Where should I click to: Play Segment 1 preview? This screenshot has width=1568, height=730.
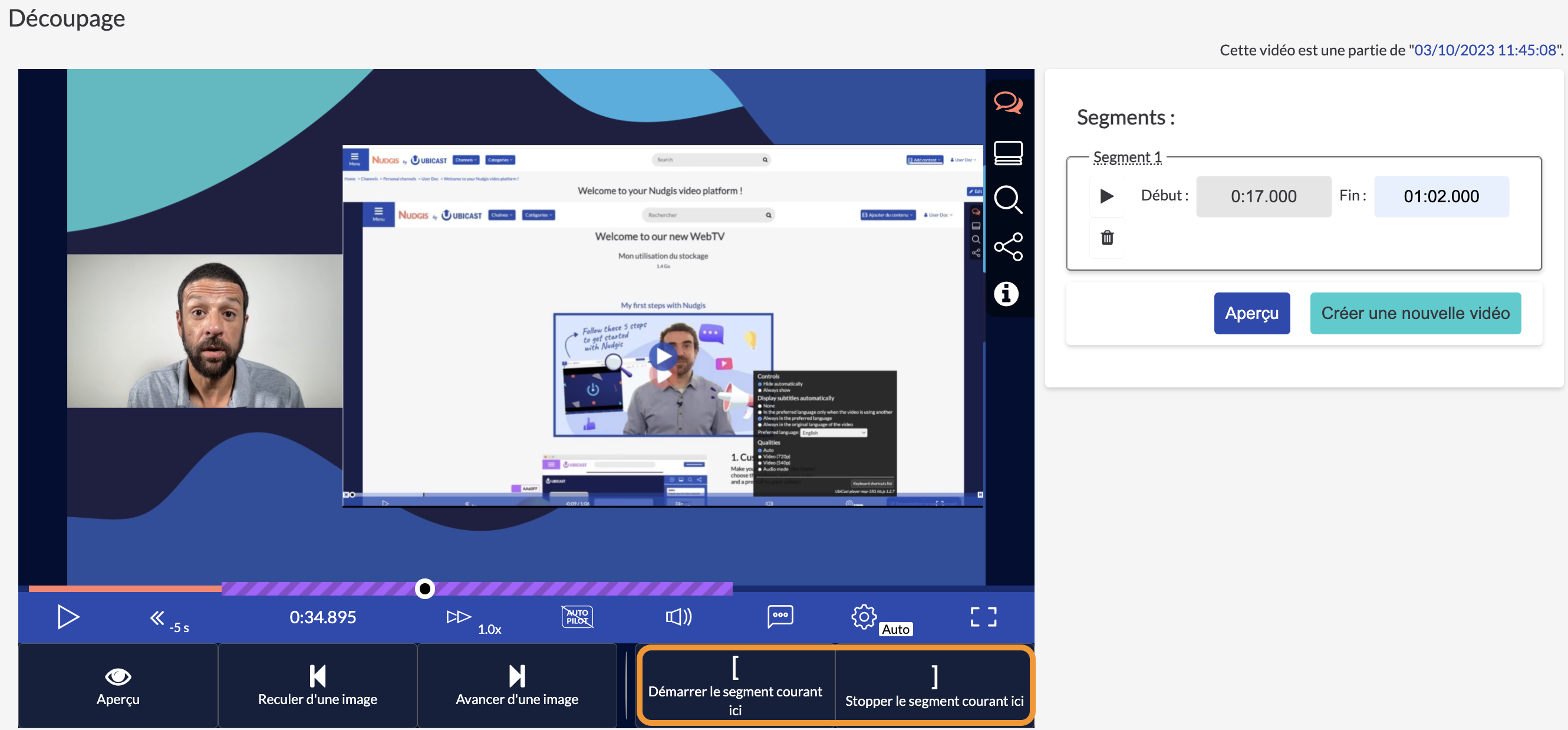click(1106, 196)
